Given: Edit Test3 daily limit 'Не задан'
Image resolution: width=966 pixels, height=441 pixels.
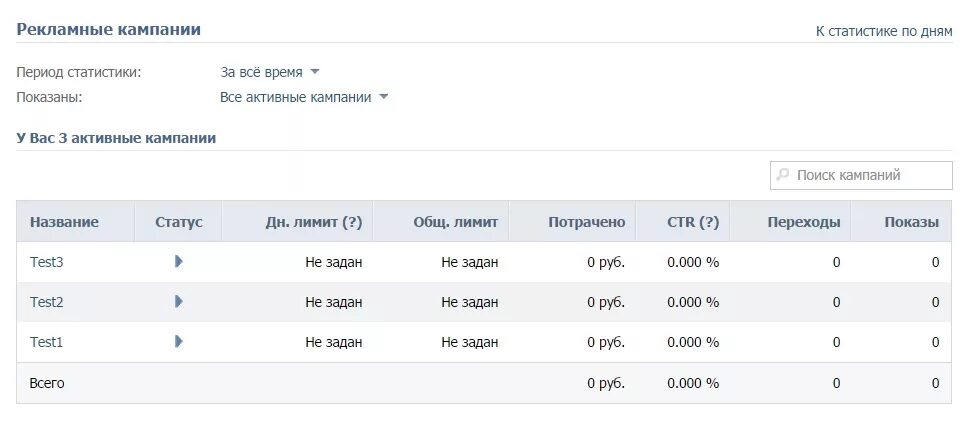Looking at the screenshot, I should click(x=334, y=262).
